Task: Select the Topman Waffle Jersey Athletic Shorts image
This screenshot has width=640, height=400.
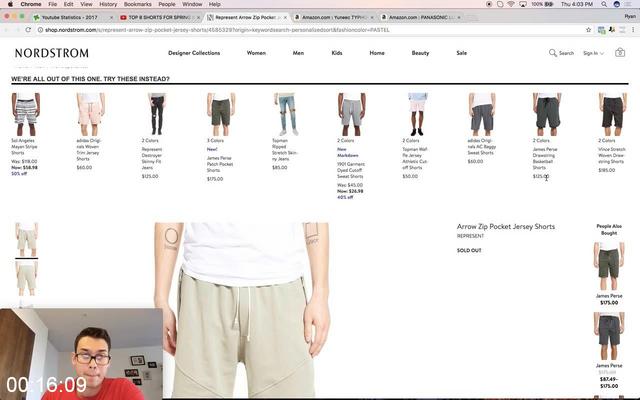Action: click(417, 114)
